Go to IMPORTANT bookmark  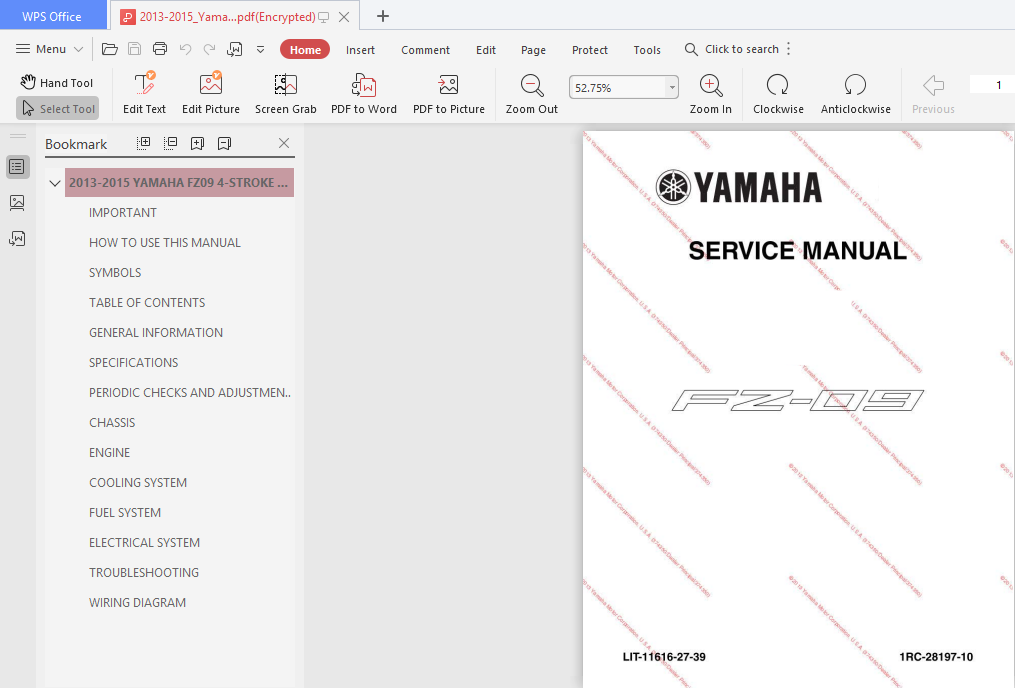pyautogui.click(x=123, y=212)
